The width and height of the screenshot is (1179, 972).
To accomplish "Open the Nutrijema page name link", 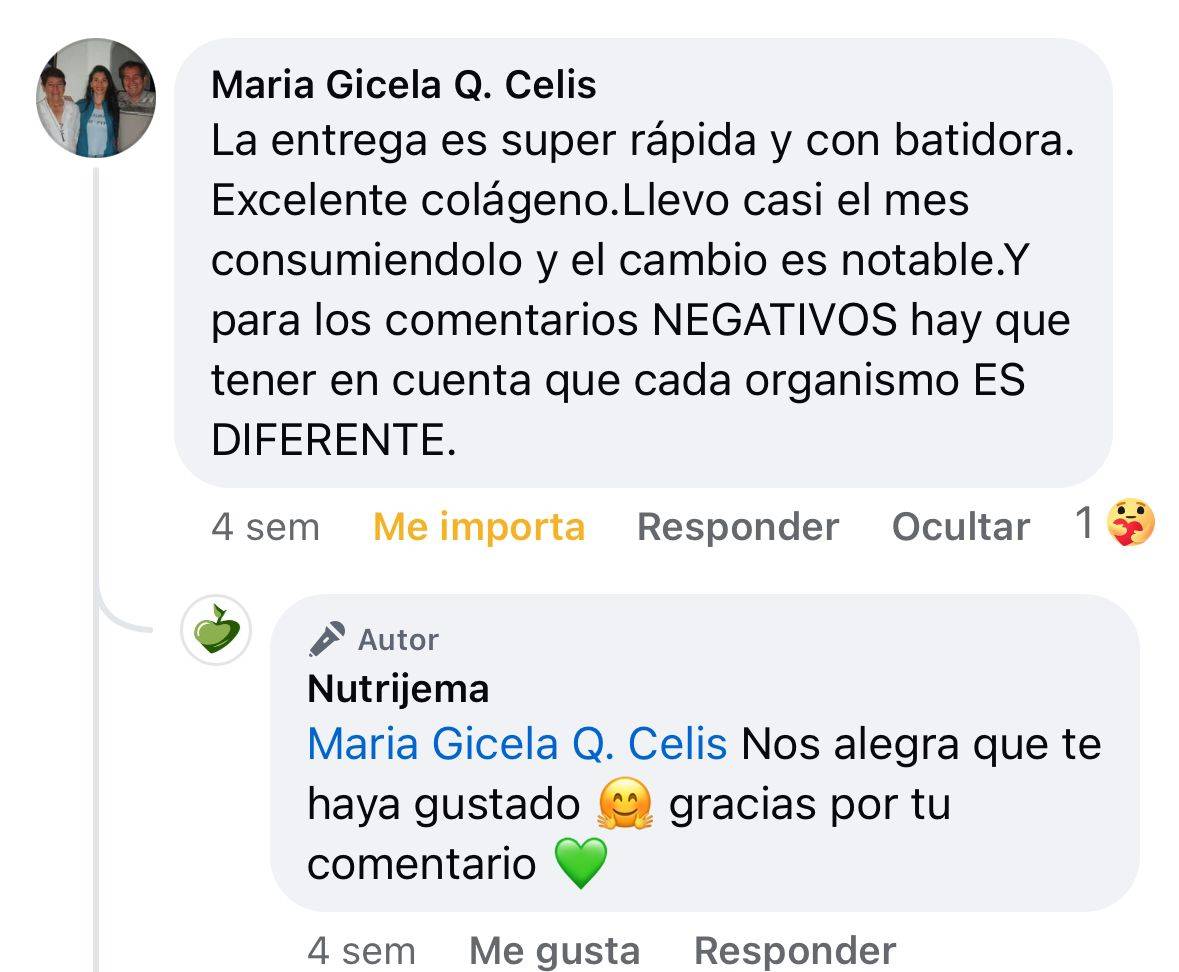I will point(398,689).
